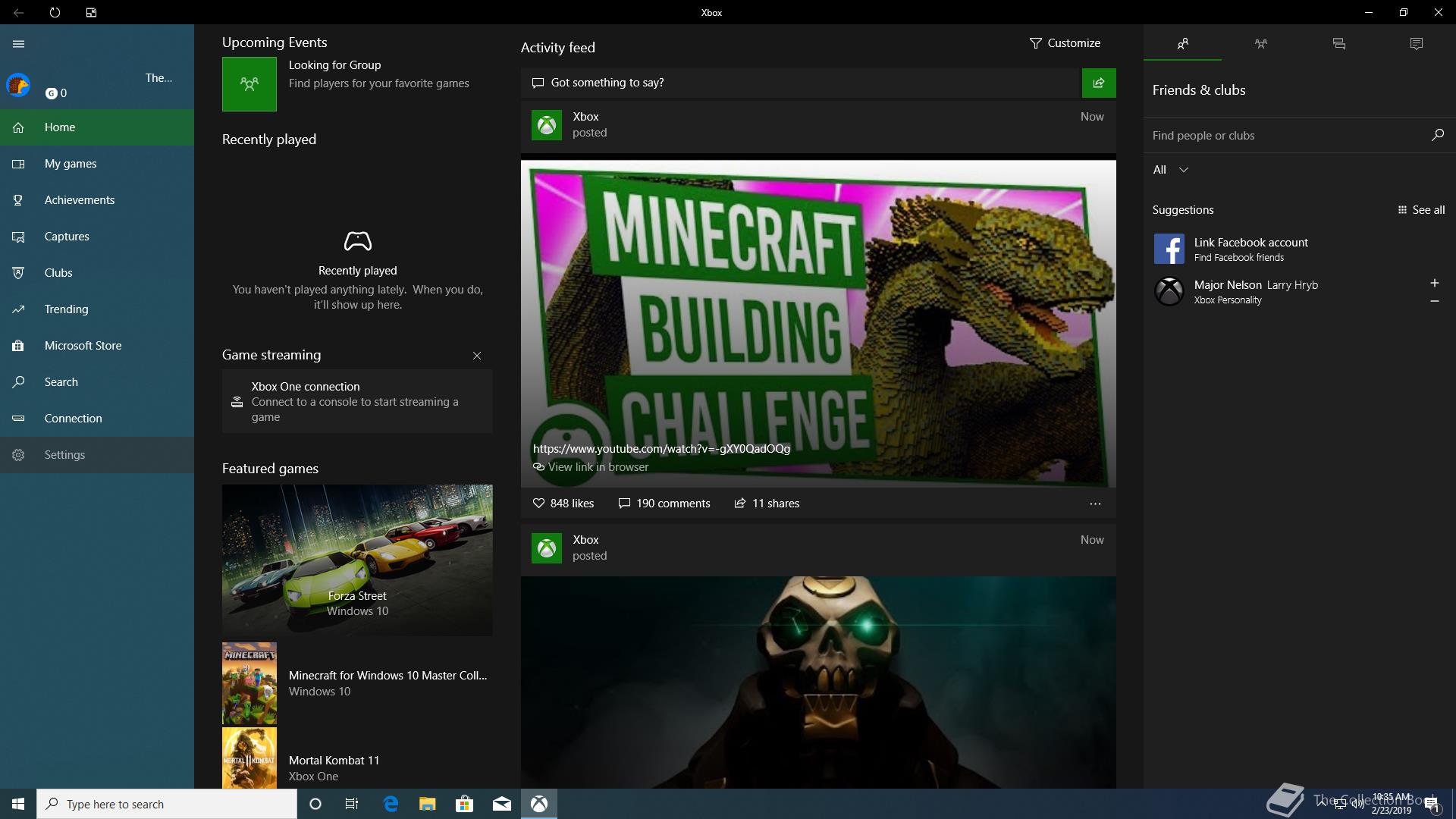Open Task View in taskbar
1456x819 pixels.
click(352, 804)
